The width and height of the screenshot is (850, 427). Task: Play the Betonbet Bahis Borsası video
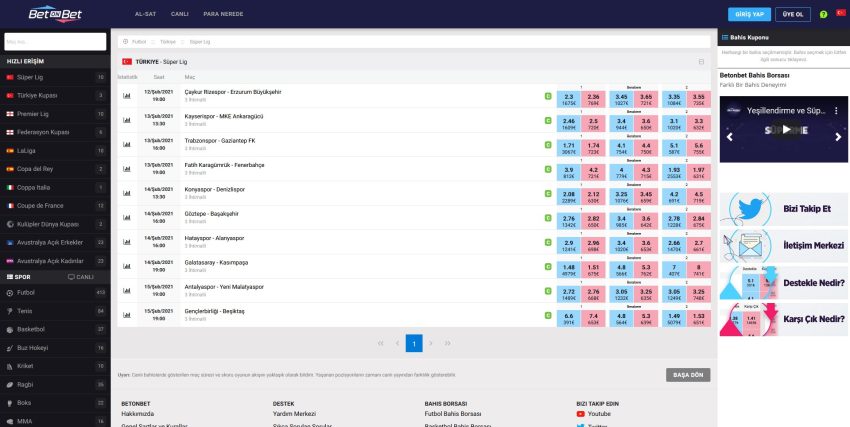(x=784, y=129)
